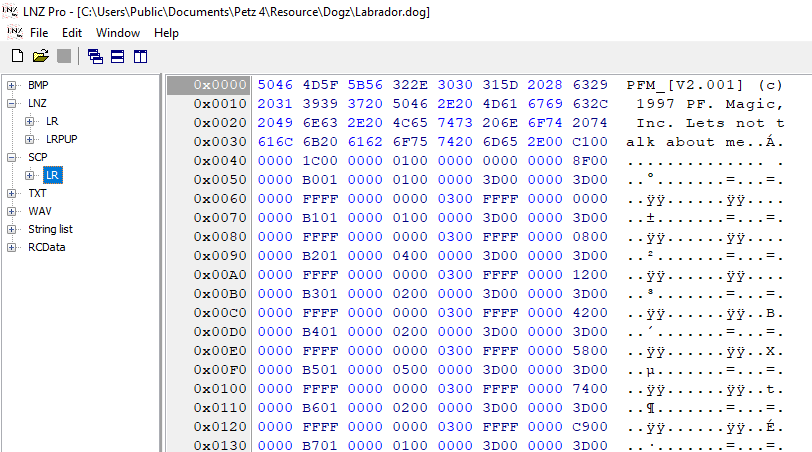The width and height of the screenshot is (812, 452).
Task: Click the New file toolbar icon
Action: [x=17, y=56]
